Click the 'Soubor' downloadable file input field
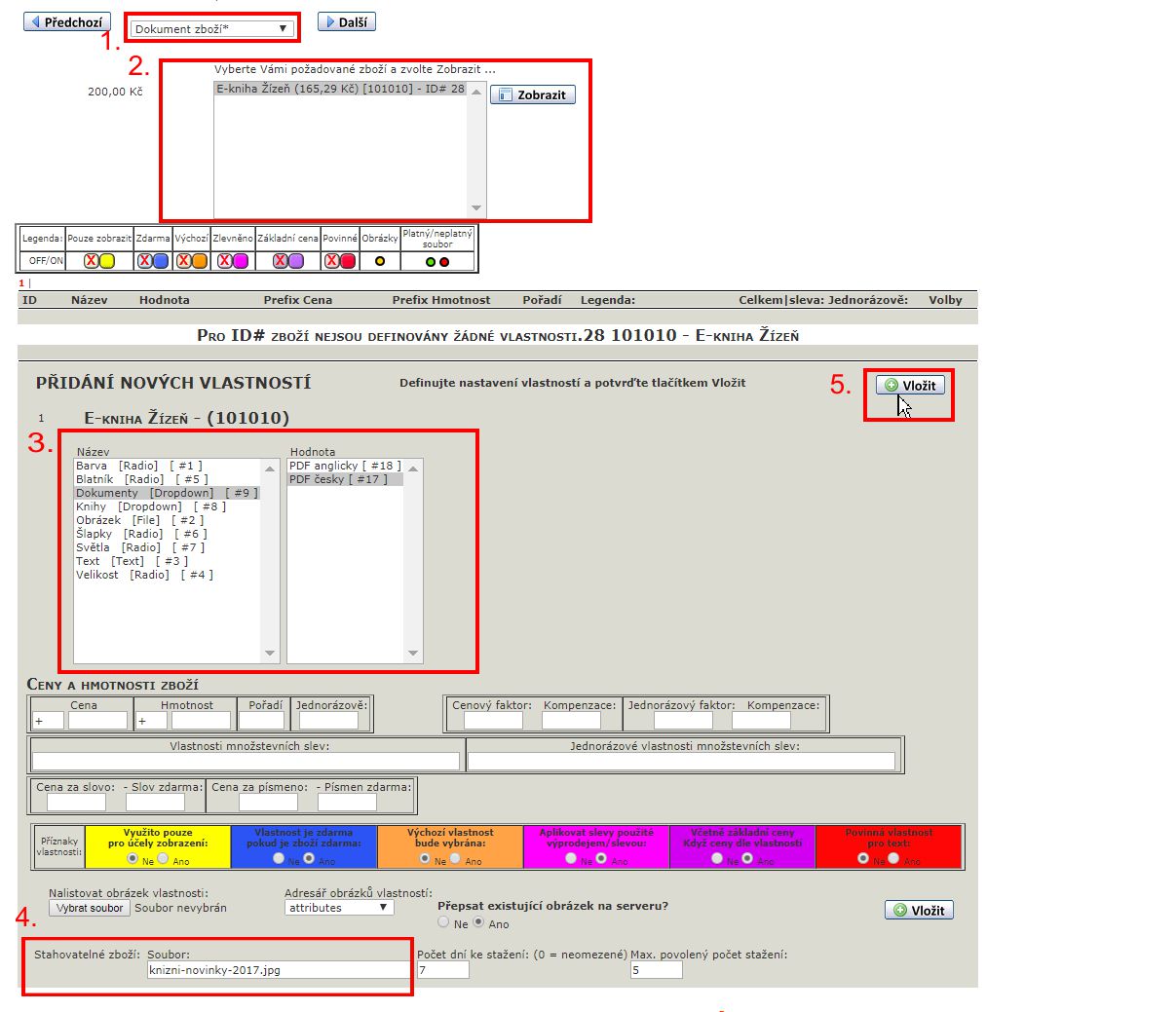 [278, 970]
